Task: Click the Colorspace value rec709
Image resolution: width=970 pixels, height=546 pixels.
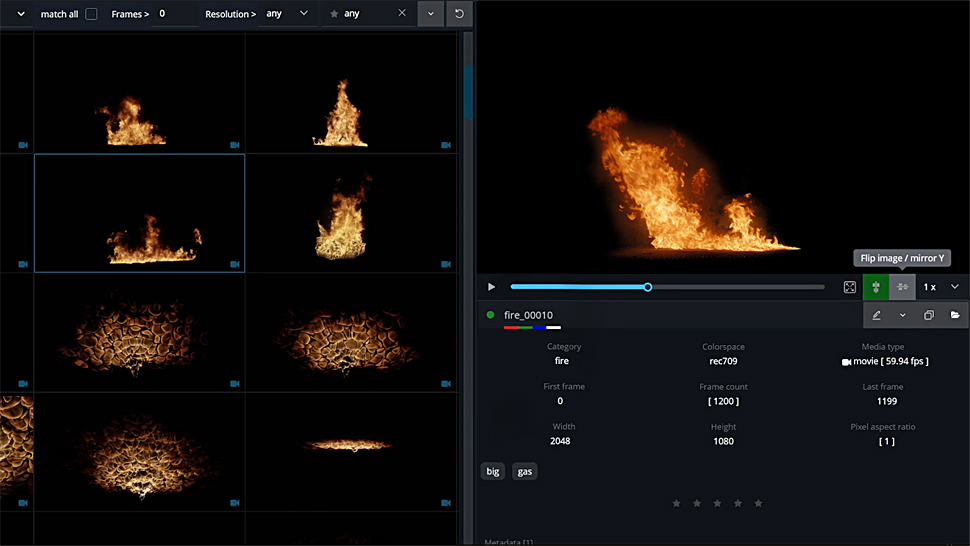Action: tap(723, 361)
